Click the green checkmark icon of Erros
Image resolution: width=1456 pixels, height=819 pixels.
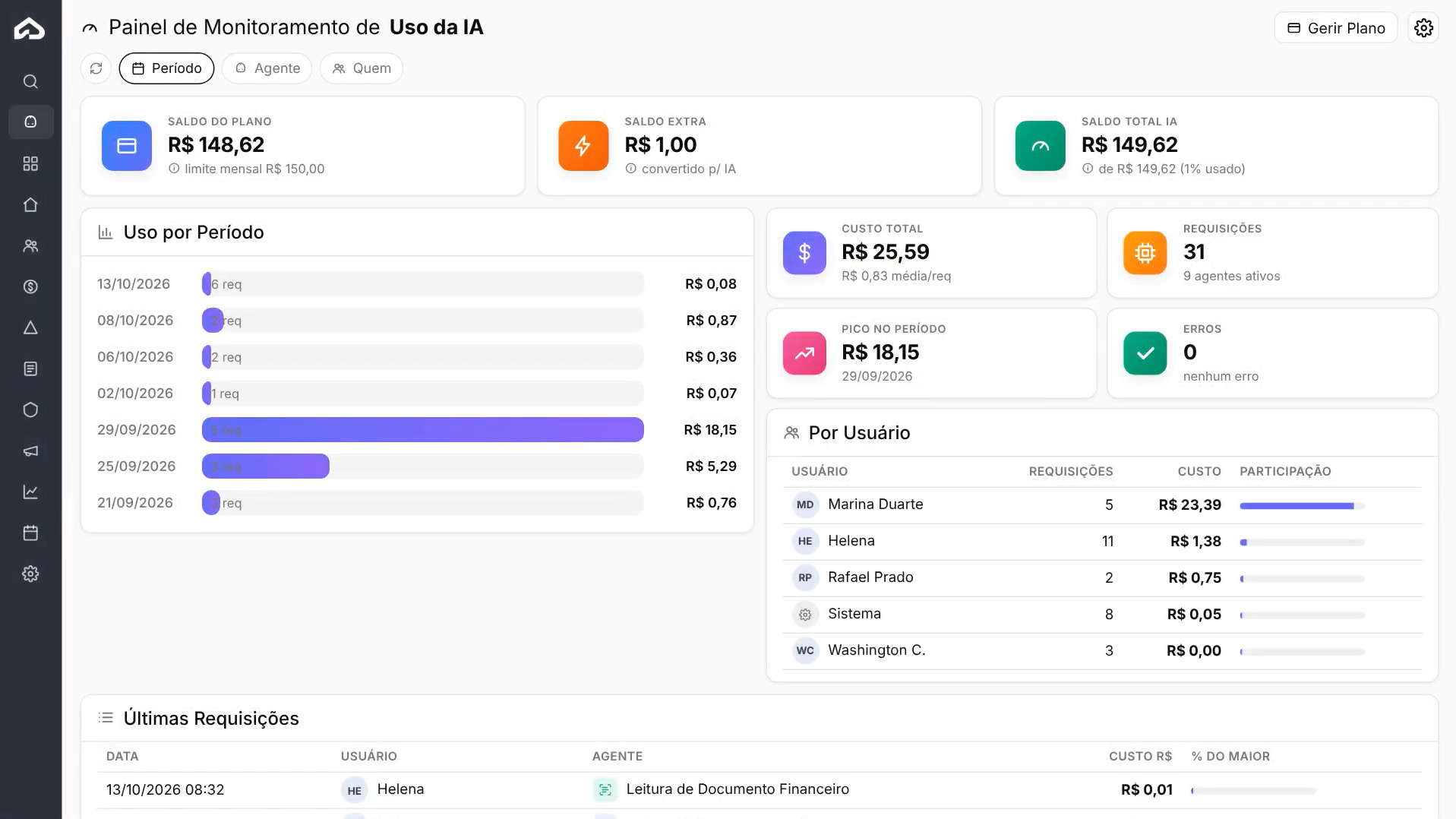click(1145, 353)
